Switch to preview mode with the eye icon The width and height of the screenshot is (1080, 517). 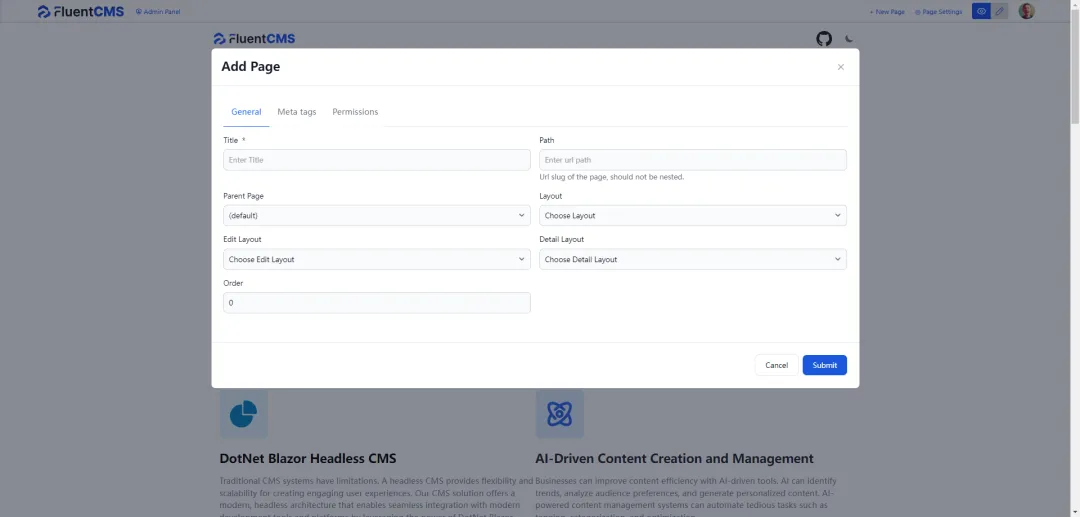[981, 12]
